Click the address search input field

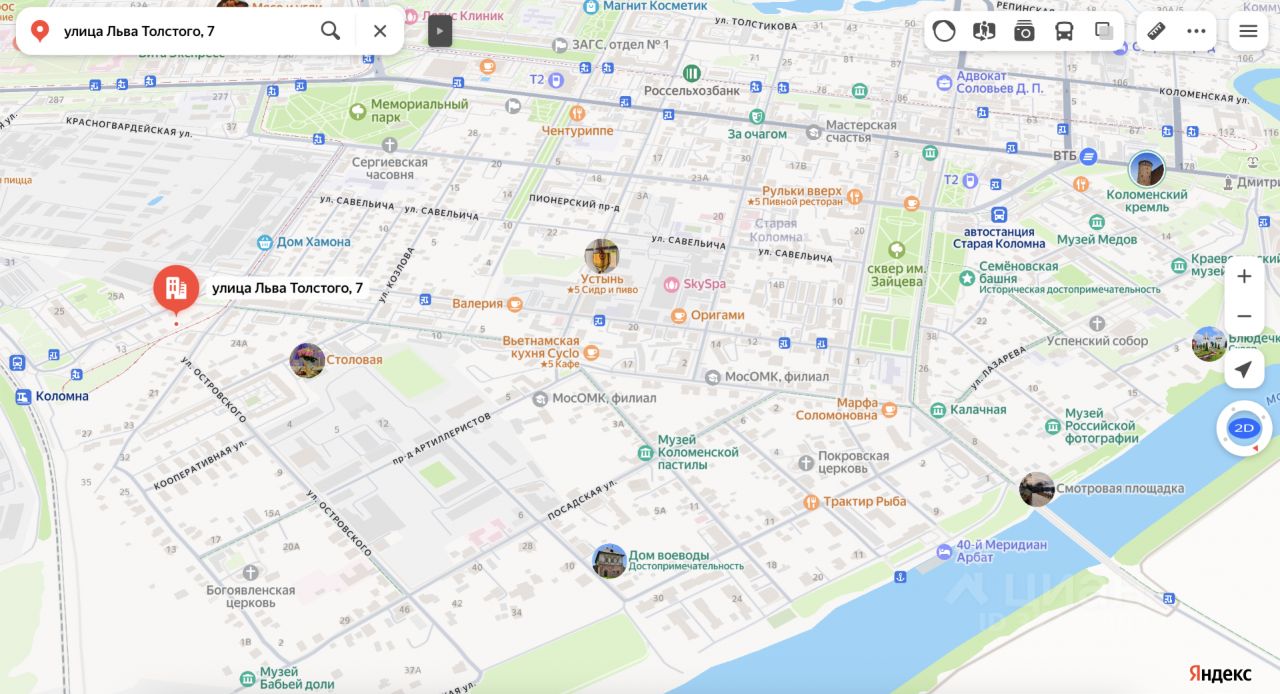(x=185, y=31)
